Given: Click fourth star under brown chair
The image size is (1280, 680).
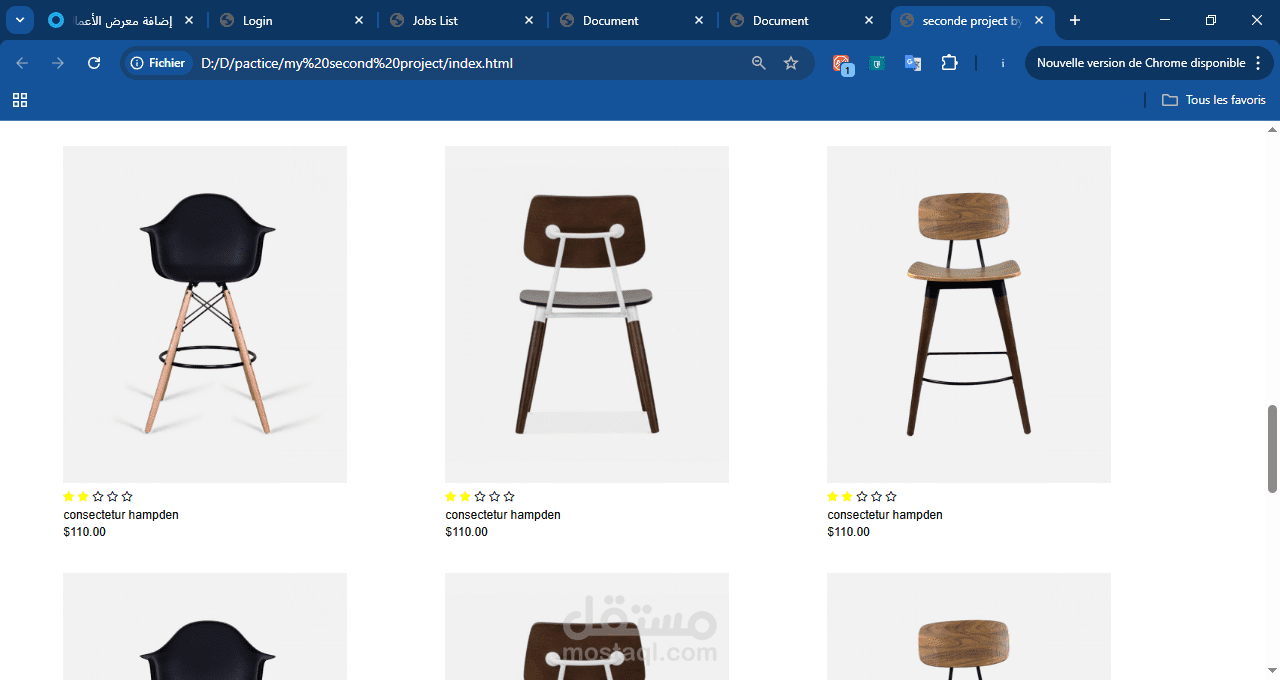Looking at the screenshot, I should click(494, 496).
